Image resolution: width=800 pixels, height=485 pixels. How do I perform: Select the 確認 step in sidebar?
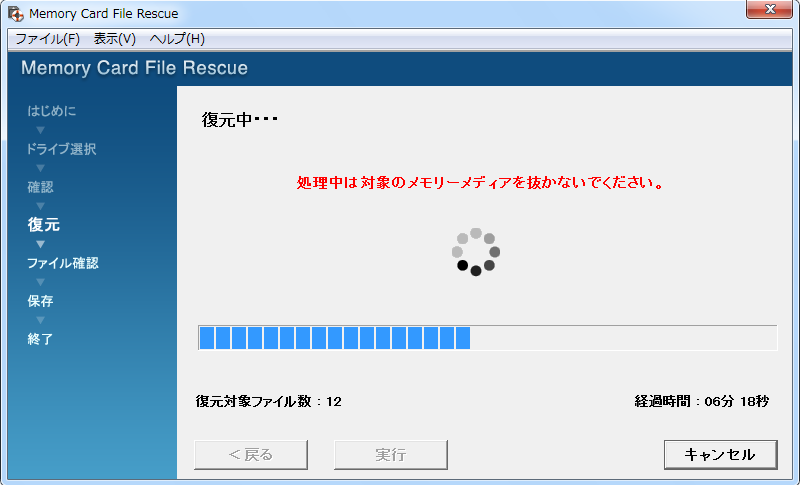click(40, 187)
